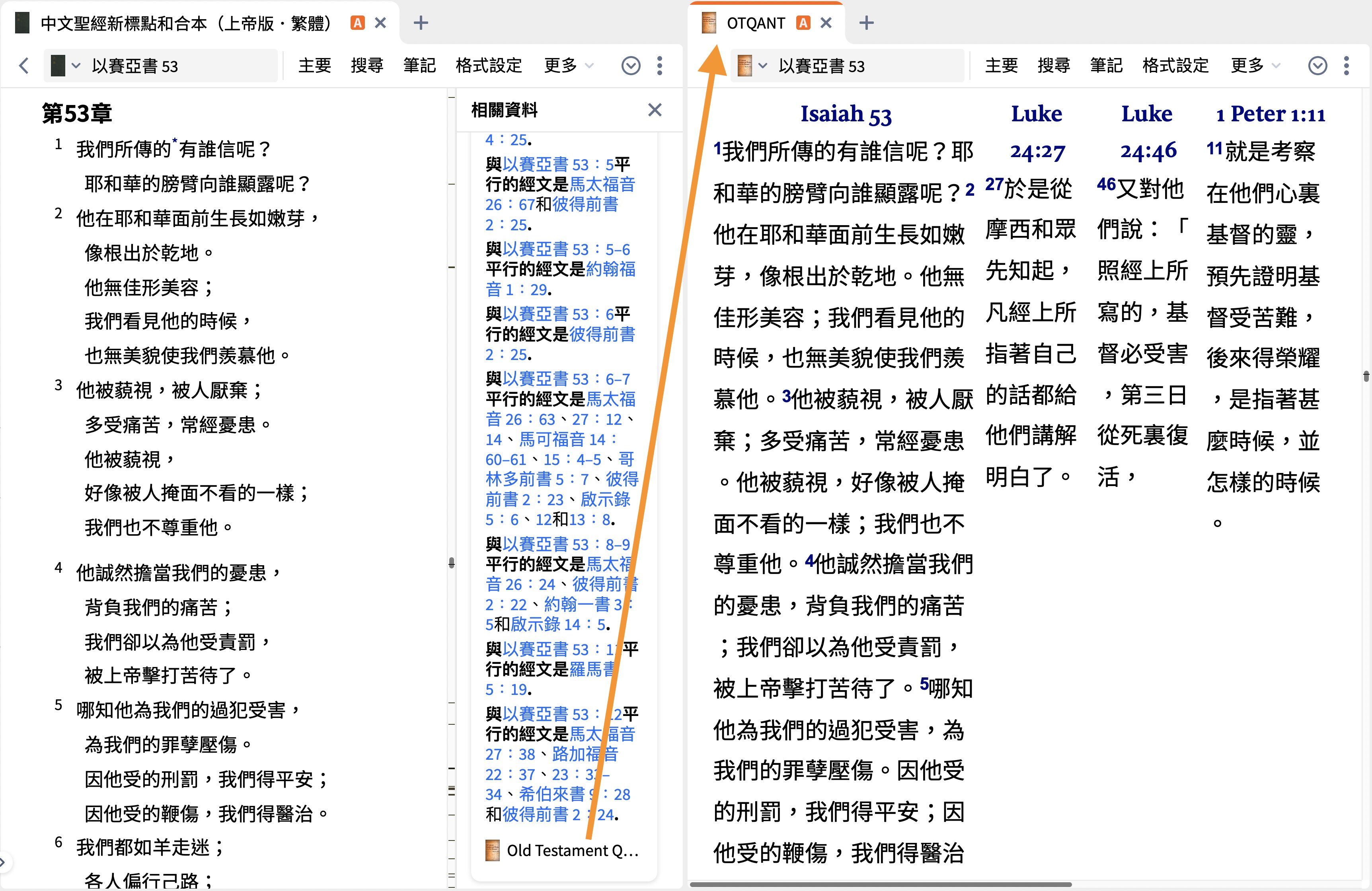Open link 以賽亞書 53：6–7 in related panel
Screen dimensions: 1372x891
[566, 379]
